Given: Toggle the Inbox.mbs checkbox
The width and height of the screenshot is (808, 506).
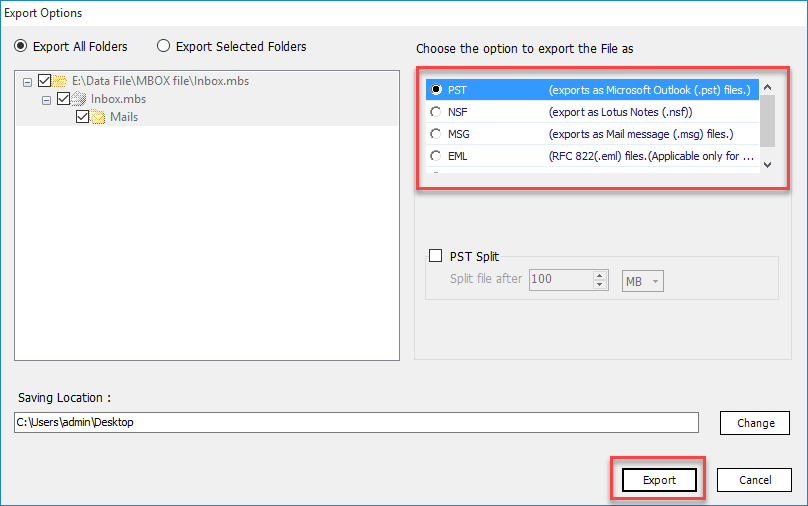Looking at the screenshot, I should coord(63,99).
